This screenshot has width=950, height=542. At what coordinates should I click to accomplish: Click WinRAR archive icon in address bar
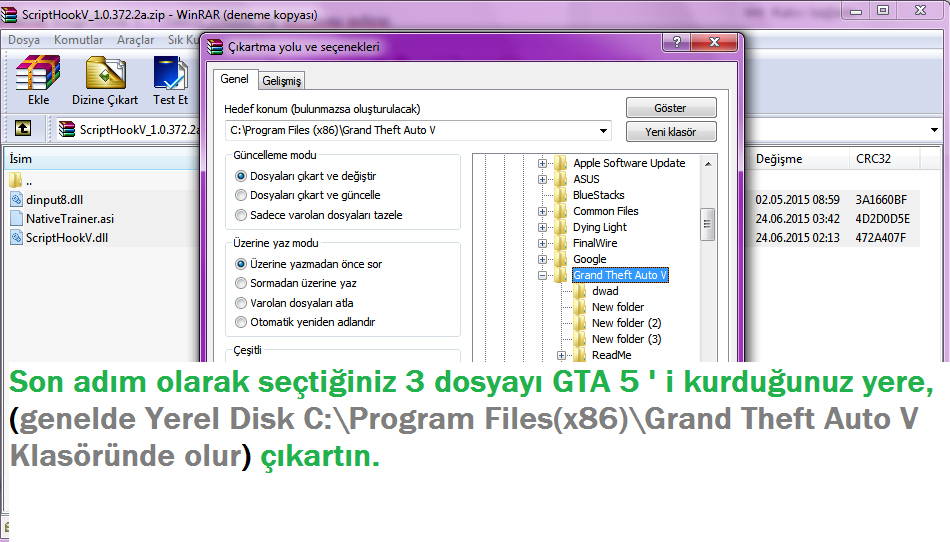coord(67,129)
